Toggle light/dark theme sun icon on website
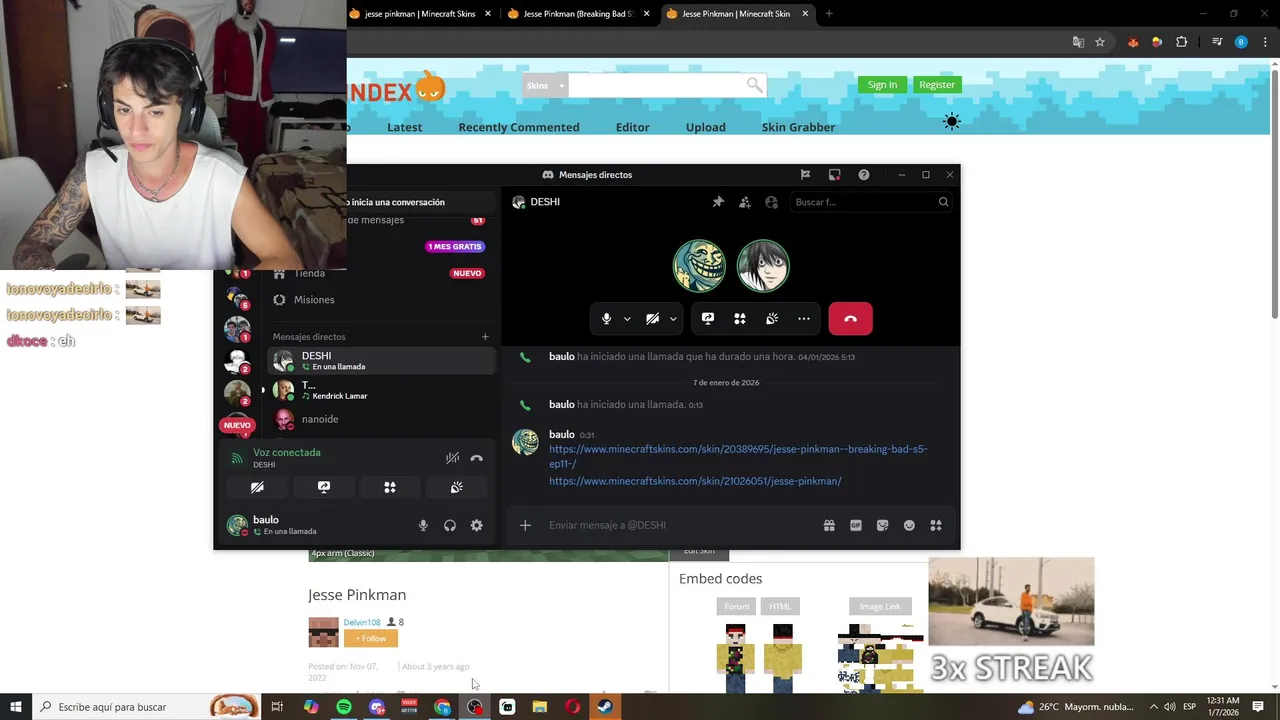 click(951, 122)
